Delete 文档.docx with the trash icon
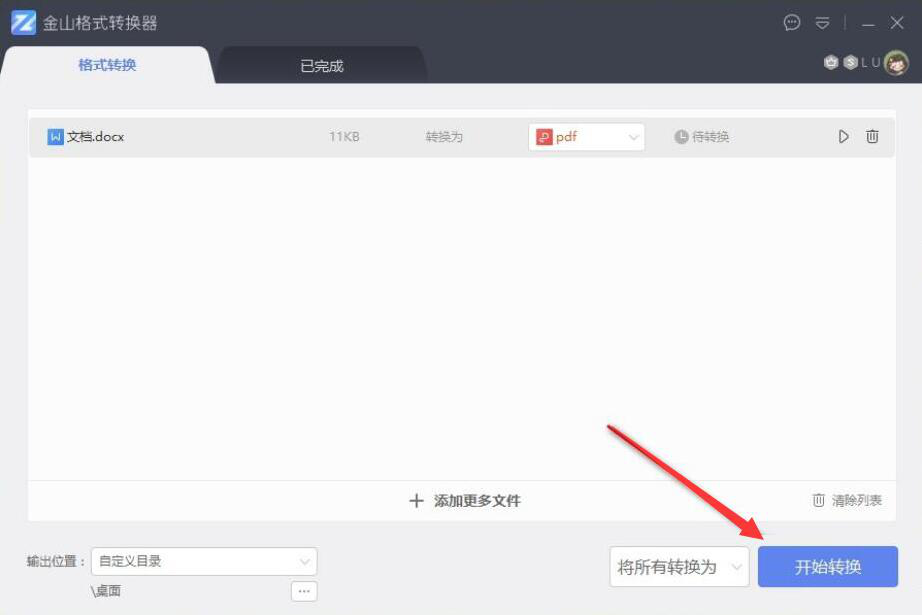 872,137
